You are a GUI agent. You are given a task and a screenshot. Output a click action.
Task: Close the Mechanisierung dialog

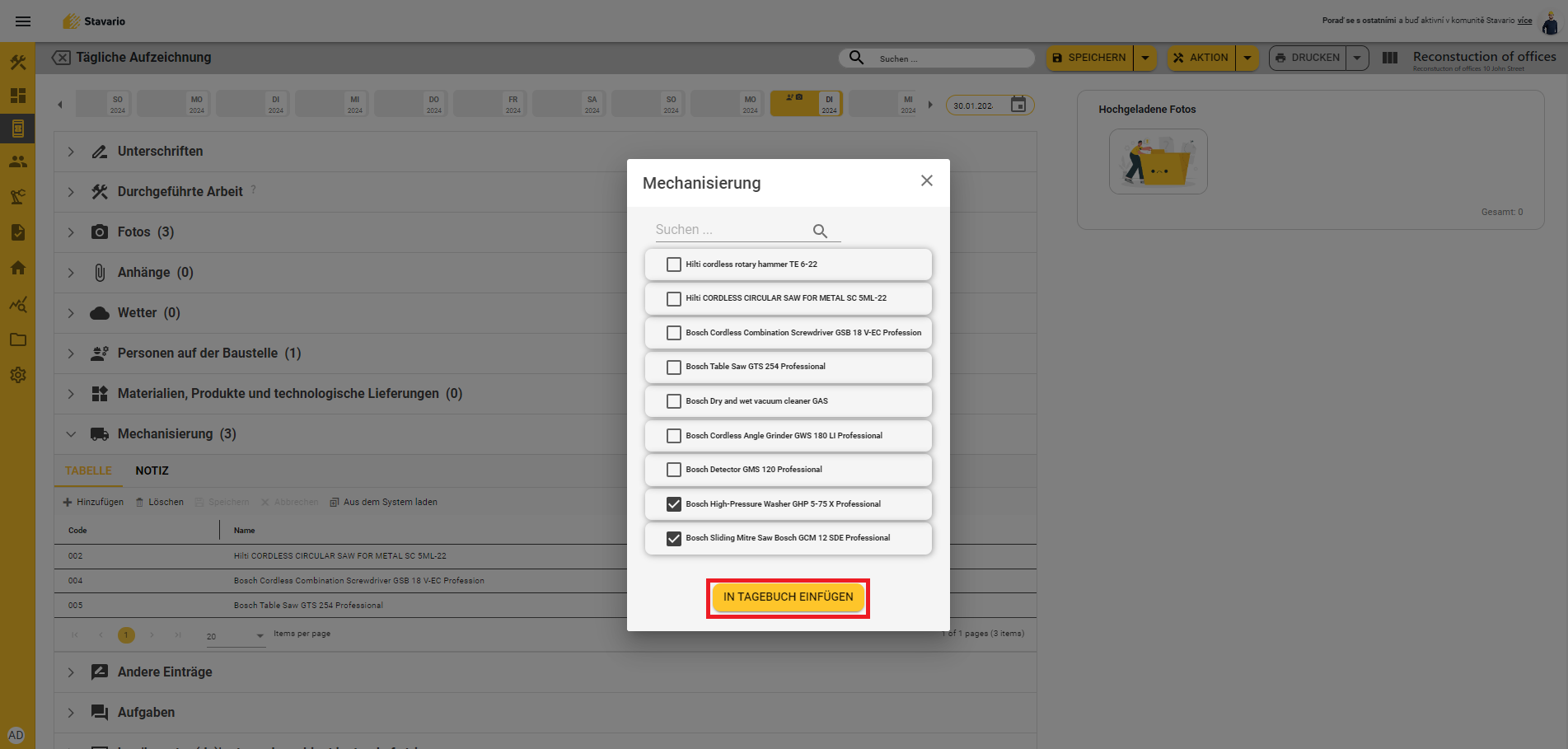pos(927,180)
